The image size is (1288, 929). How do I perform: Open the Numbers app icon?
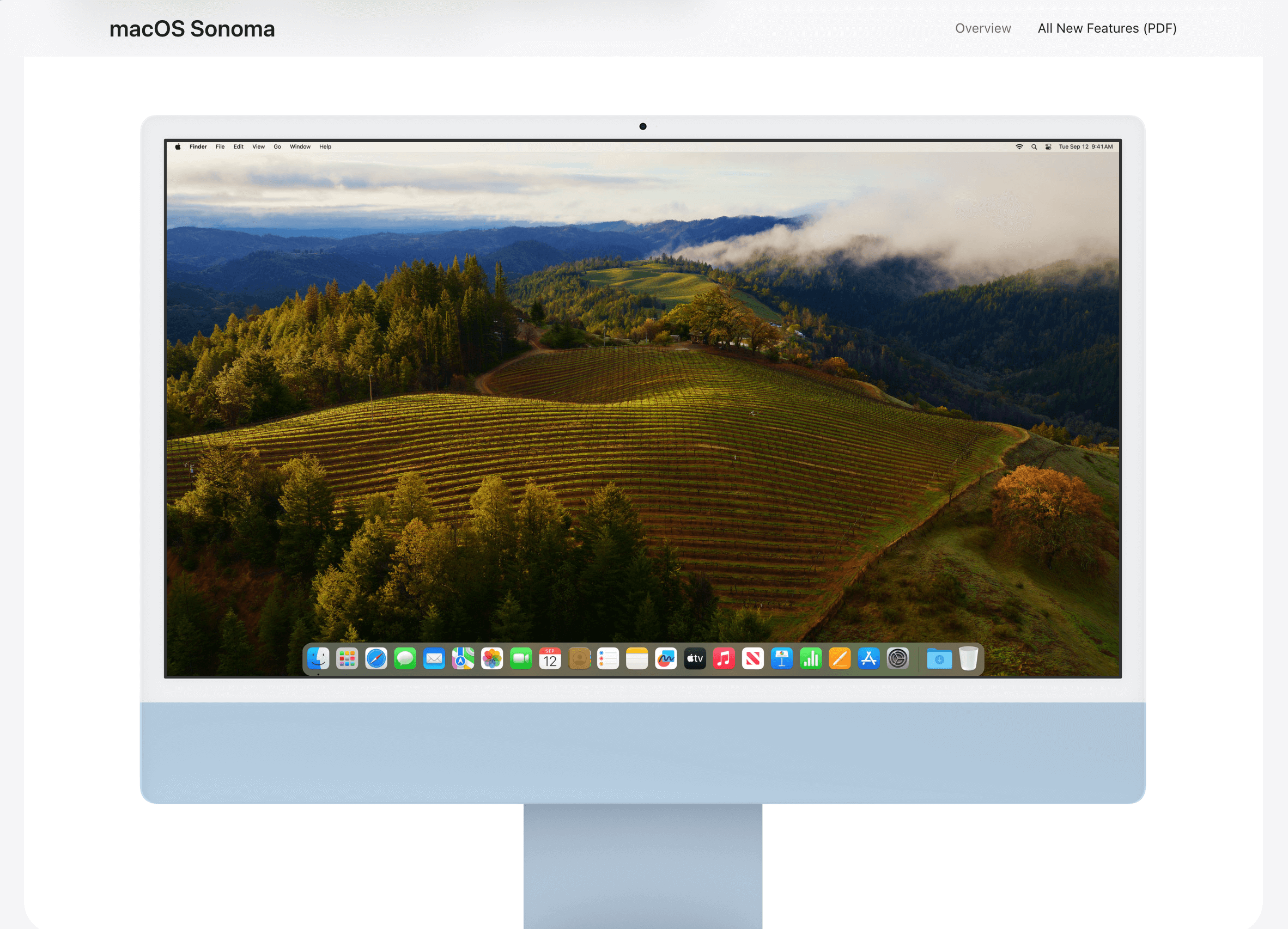[x=810, y=659]
